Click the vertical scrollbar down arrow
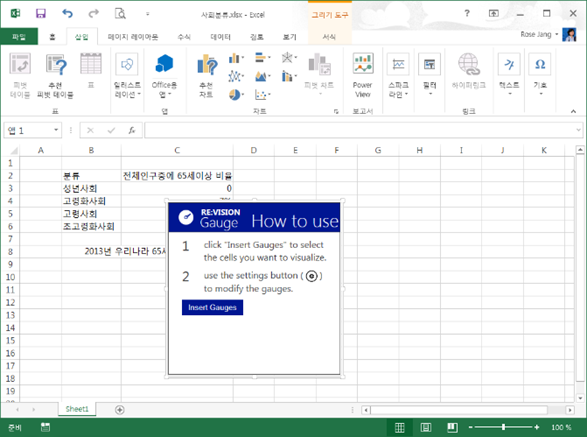 click(580, 398)
